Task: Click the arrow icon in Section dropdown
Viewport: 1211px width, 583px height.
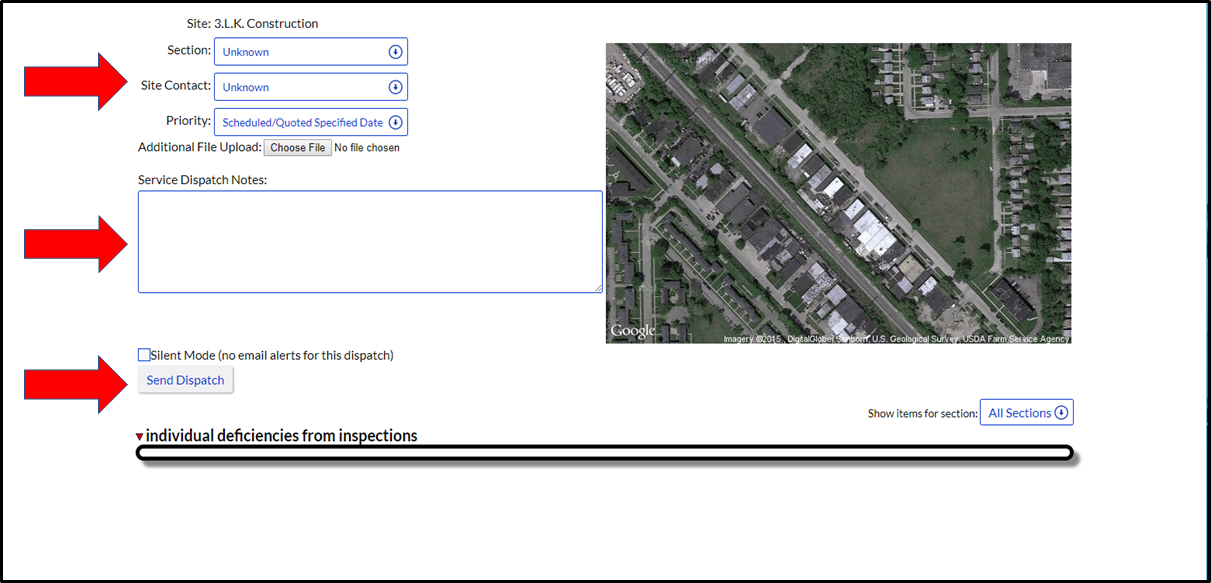Action: tap(395, 52)
